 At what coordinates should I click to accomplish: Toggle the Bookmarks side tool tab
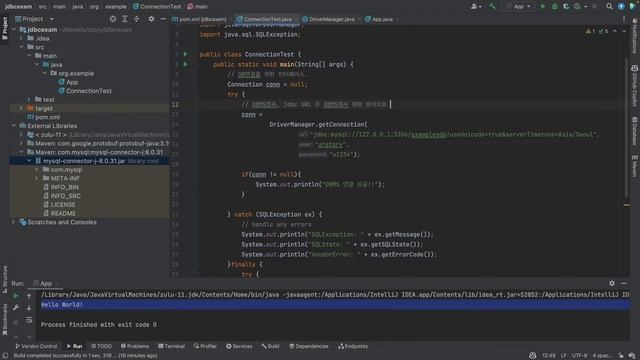[4, 319]
